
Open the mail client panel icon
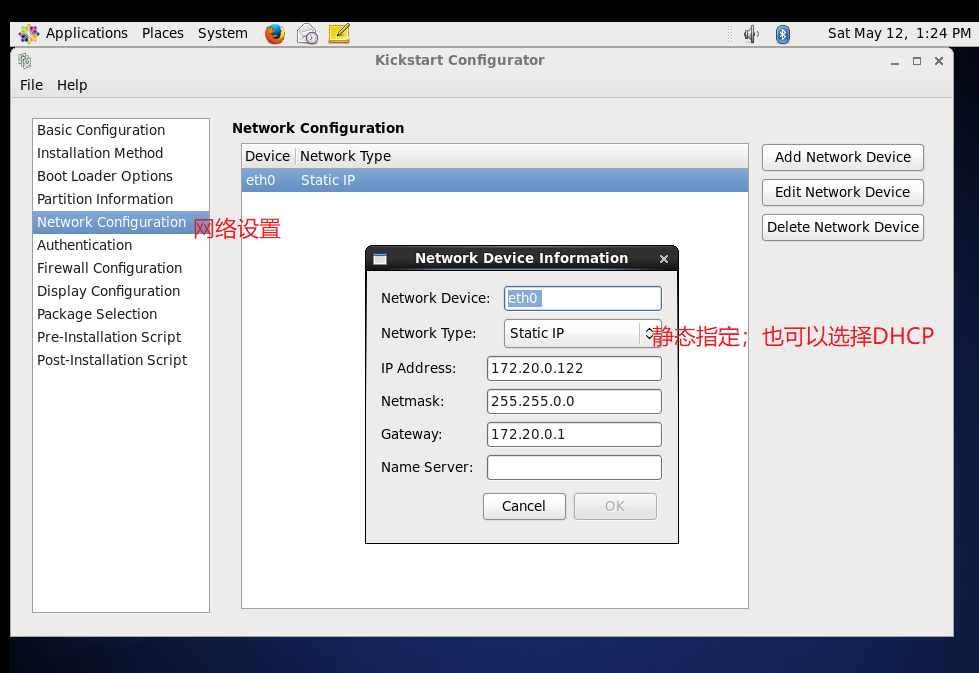tap(307, 34)
